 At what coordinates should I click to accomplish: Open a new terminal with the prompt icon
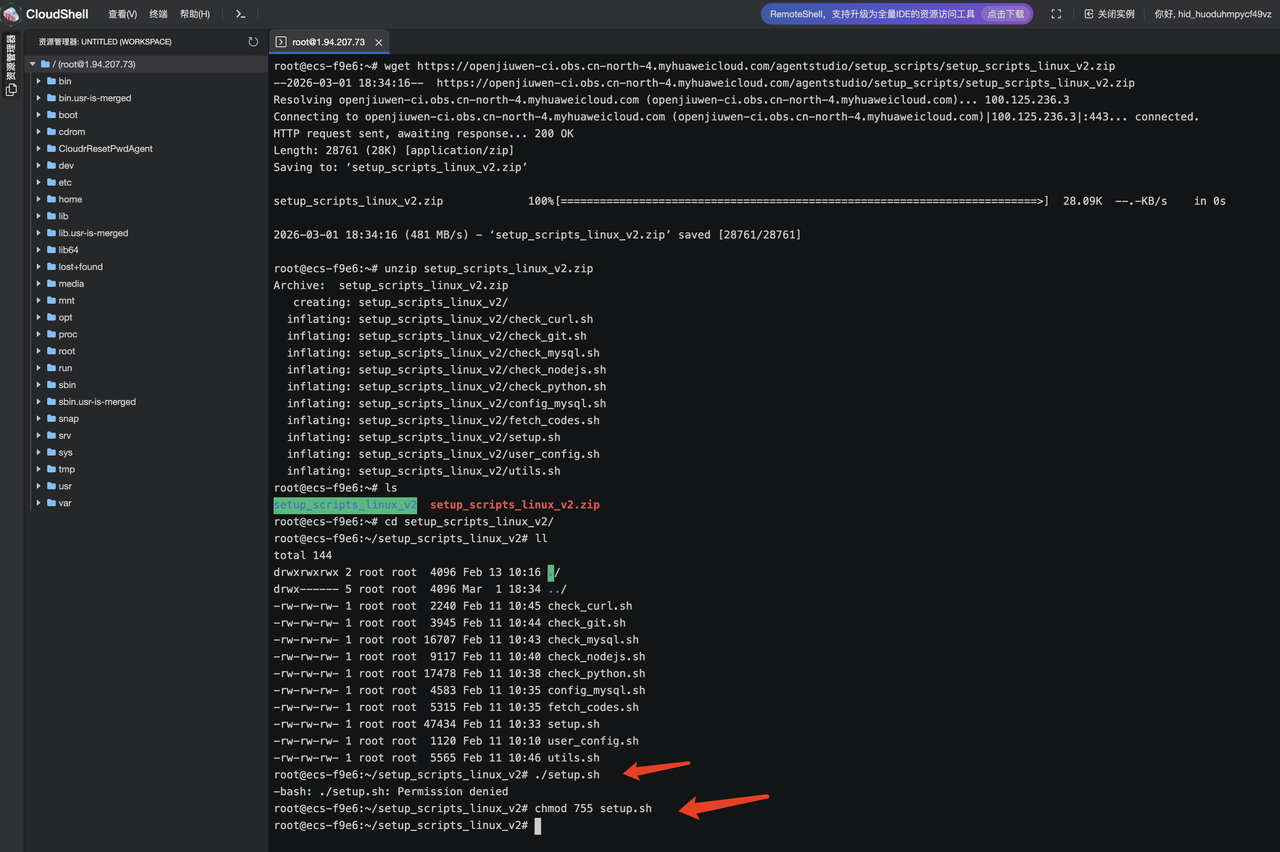[x=241, y=14]
